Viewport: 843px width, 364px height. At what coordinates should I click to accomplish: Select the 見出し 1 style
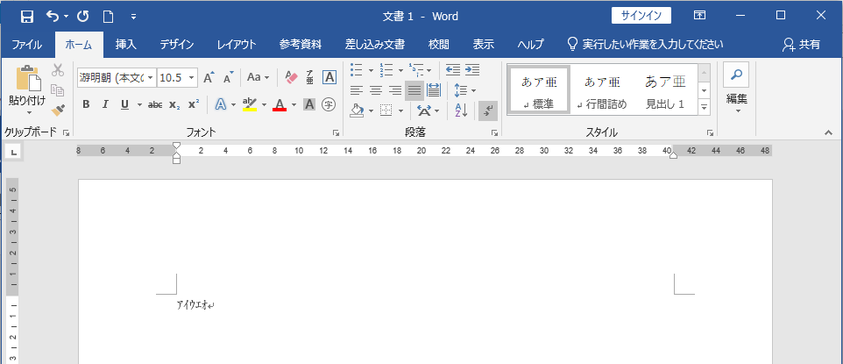click(665, 91)
